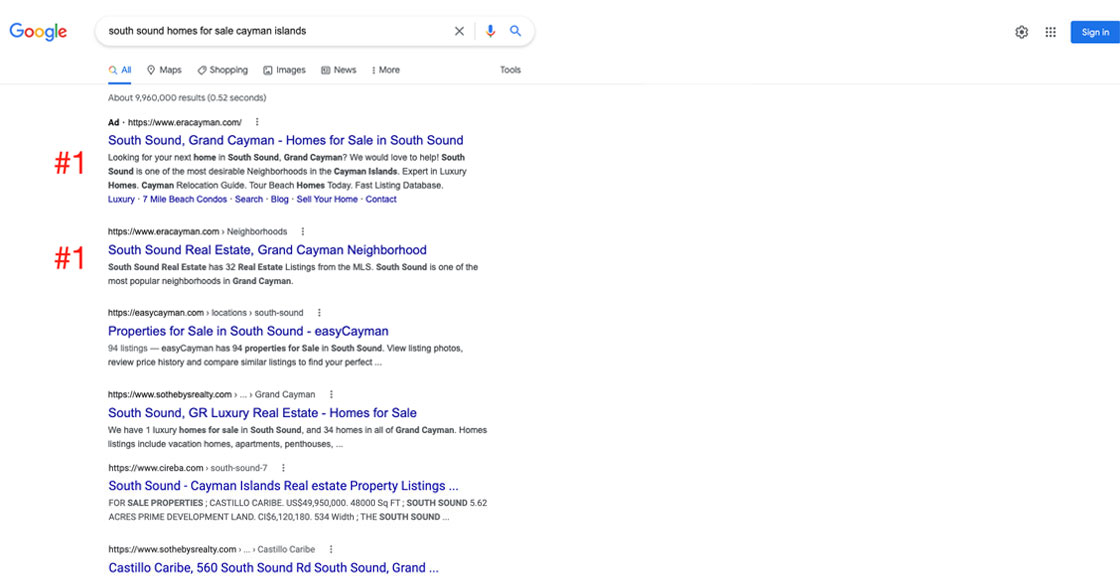The width and height of the screenshot is (1120, 580).
Task: Open options menu beside sothebysrealty.com Grand Cayman result
Action: (331, 394)
